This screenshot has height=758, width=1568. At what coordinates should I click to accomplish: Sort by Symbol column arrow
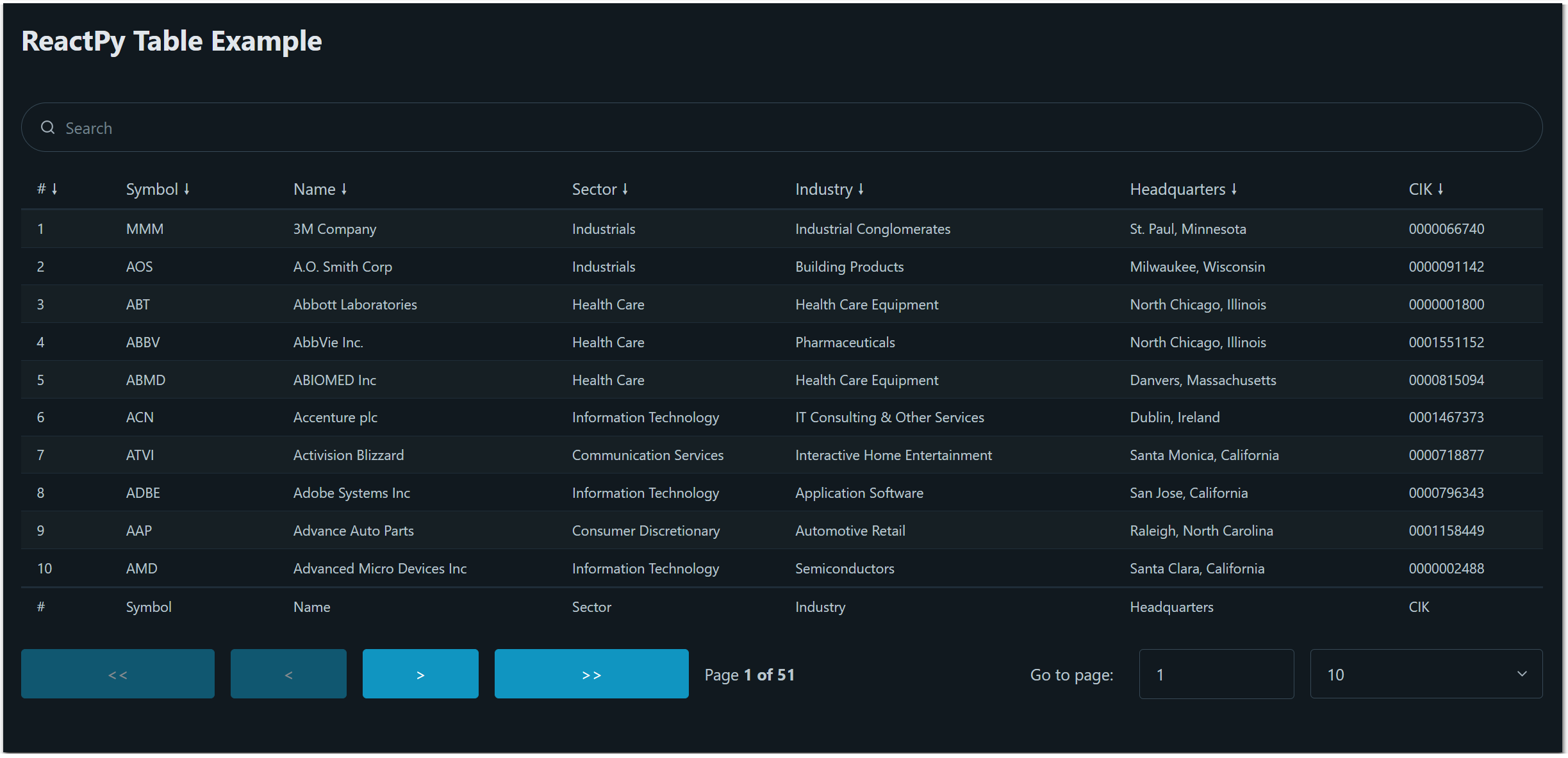pyautogui.click(x=186, y=189)
